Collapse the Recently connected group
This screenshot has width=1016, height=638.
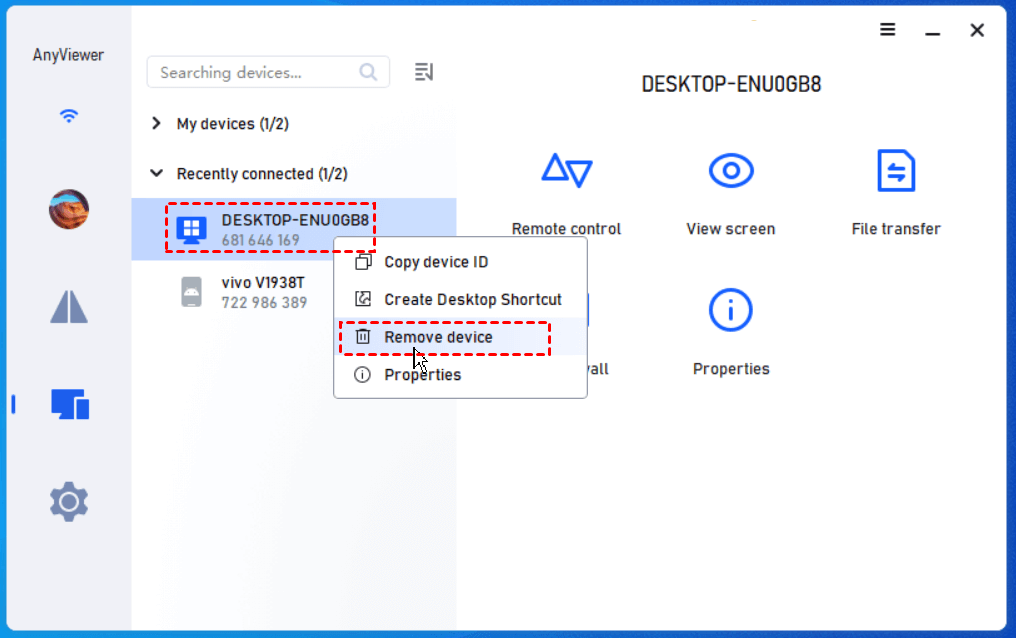pyautogui.click(x=156, y=173)
